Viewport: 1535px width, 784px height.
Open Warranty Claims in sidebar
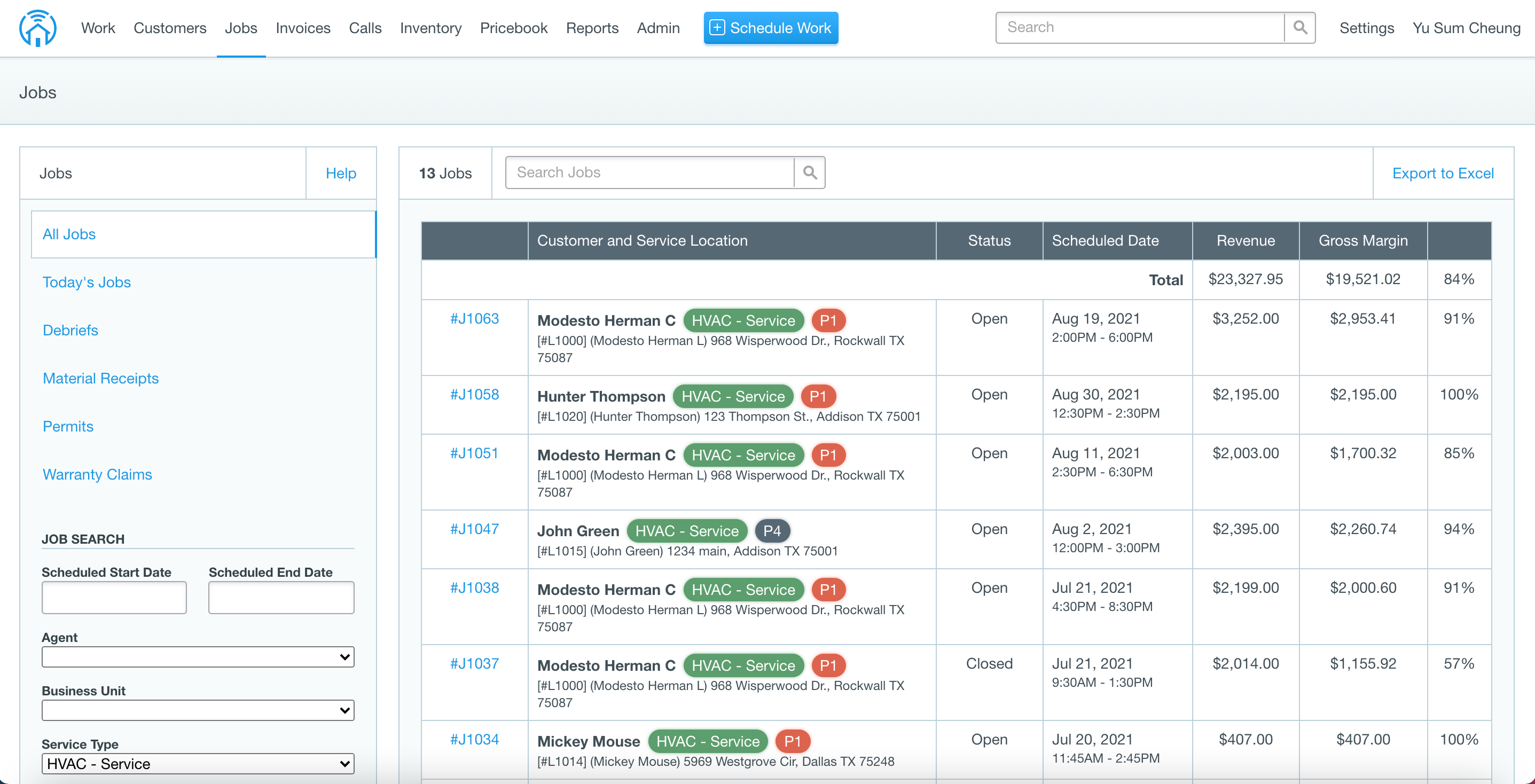pos(97,474)
